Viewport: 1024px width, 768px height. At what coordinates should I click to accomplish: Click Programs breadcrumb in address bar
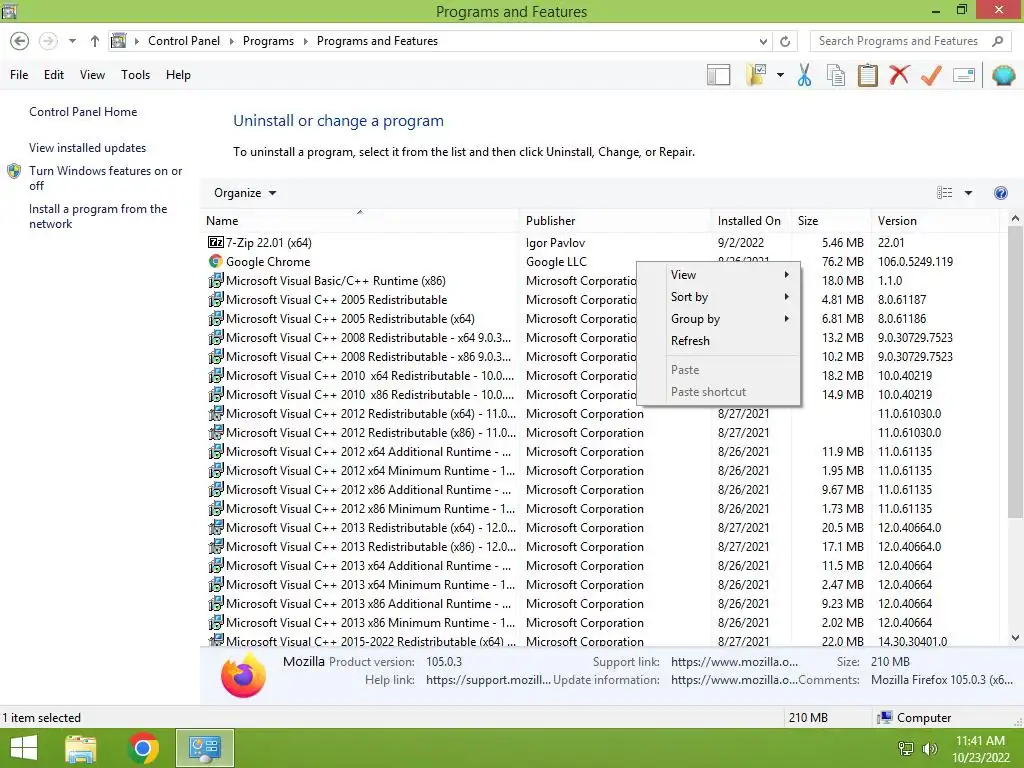268,41
